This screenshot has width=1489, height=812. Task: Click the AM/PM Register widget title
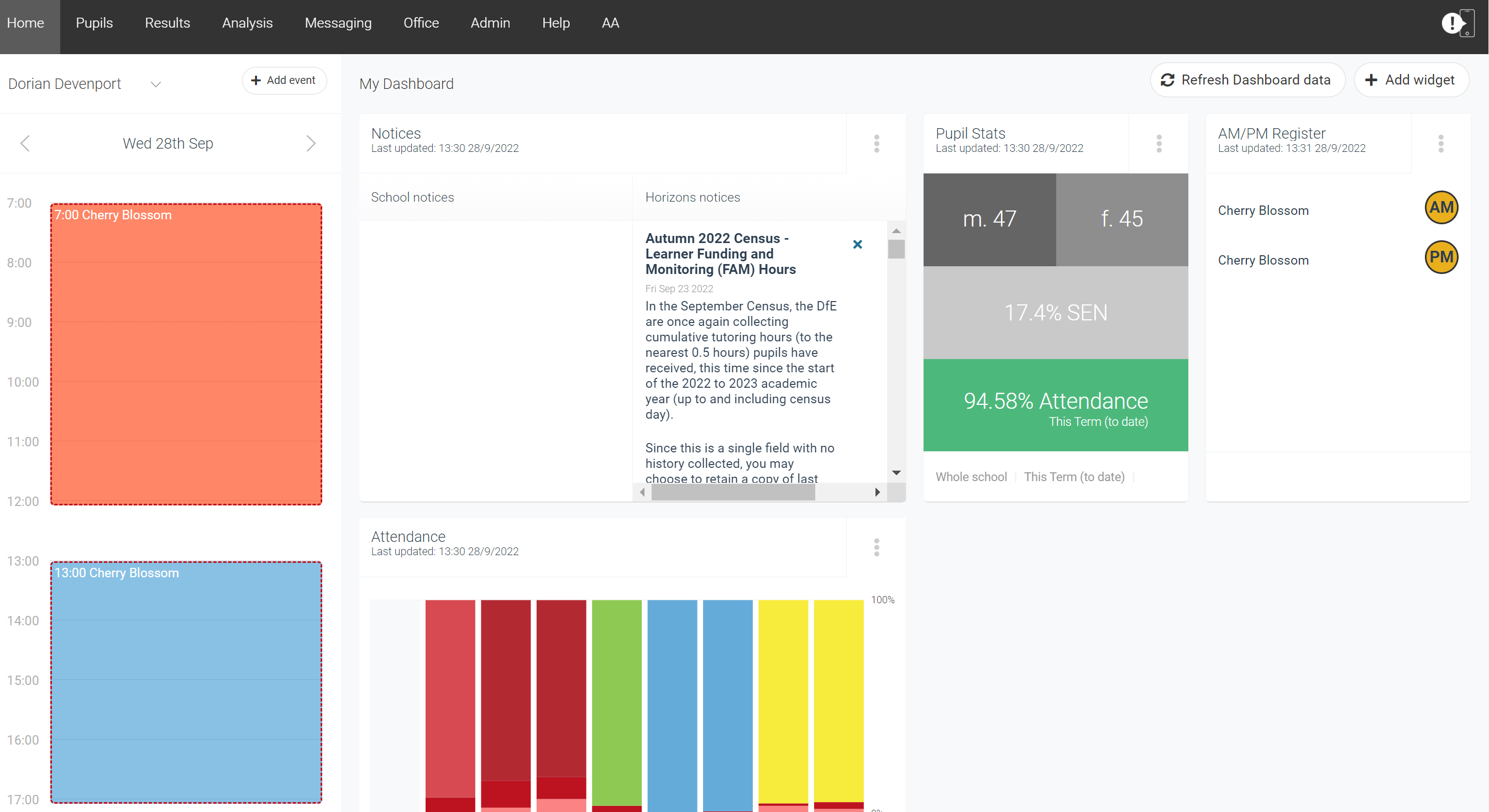coord(1271,134)
